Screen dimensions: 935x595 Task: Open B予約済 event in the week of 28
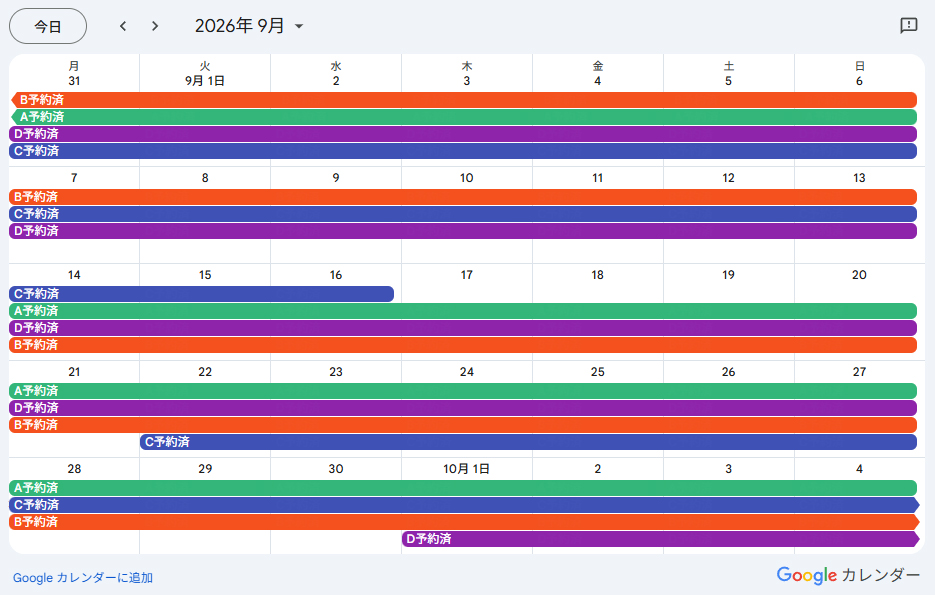click(x=464, y=522)
